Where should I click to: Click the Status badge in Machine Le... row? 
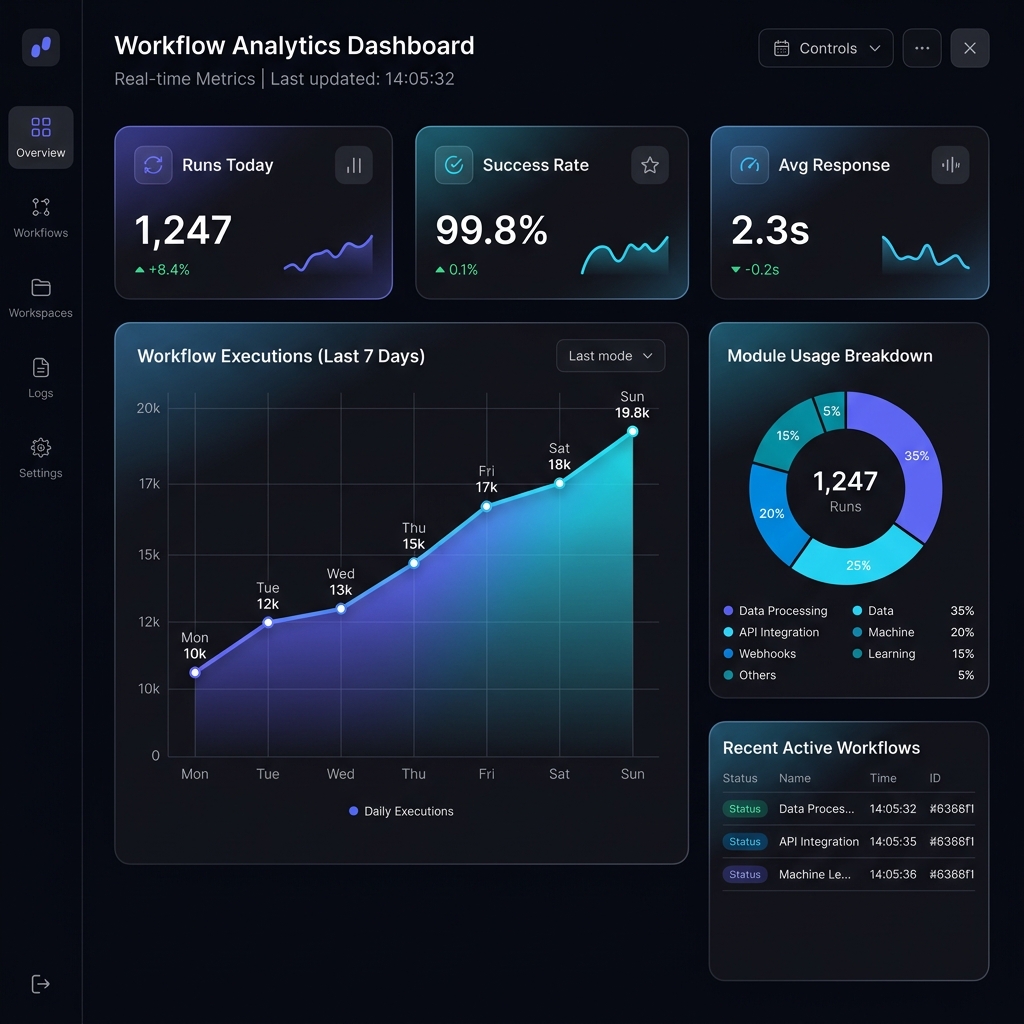[x=744, y=874]
